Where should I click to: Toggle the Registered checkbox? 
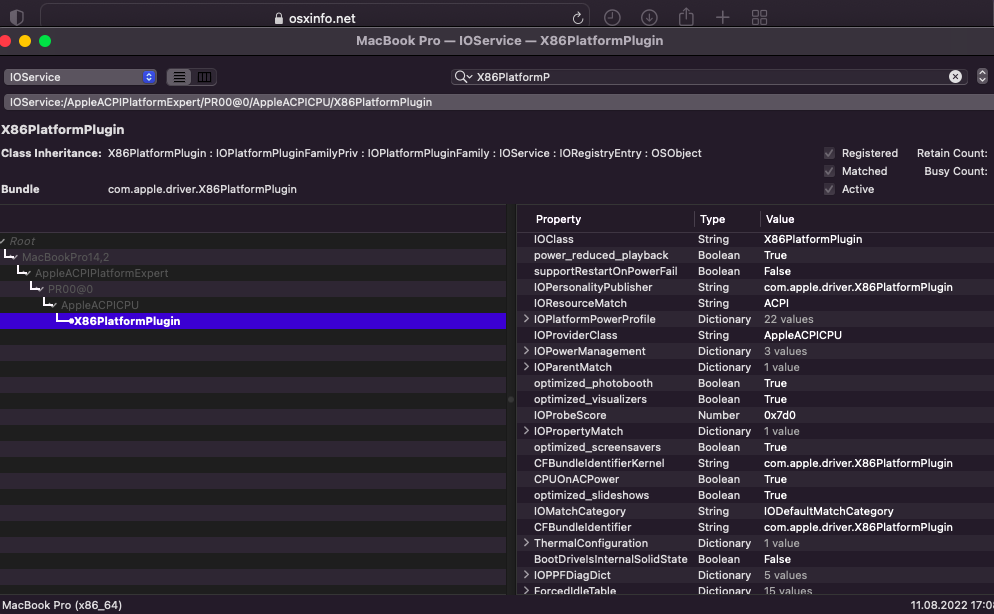coord(829,153)
